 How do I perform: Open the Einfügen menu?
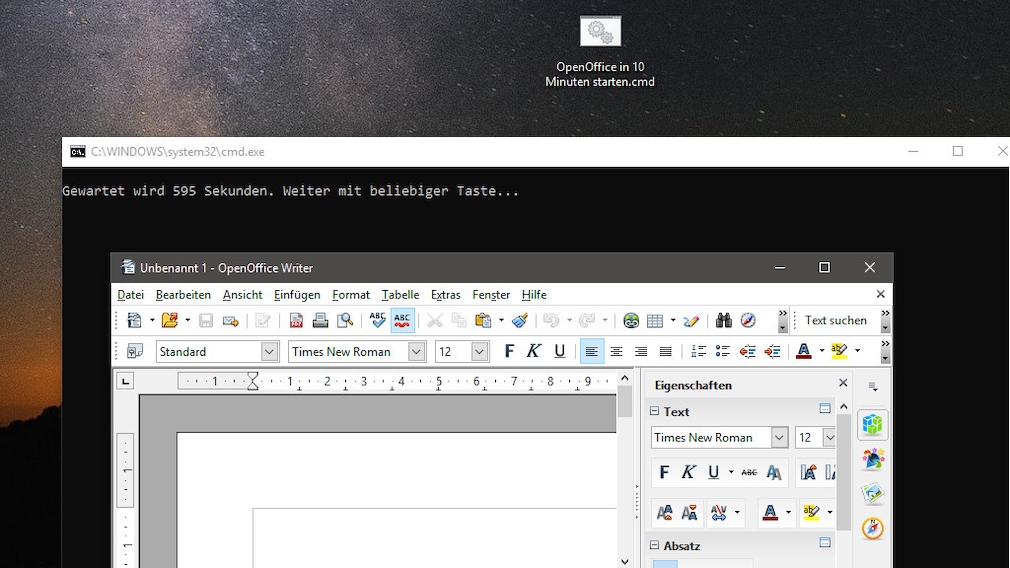297,294
